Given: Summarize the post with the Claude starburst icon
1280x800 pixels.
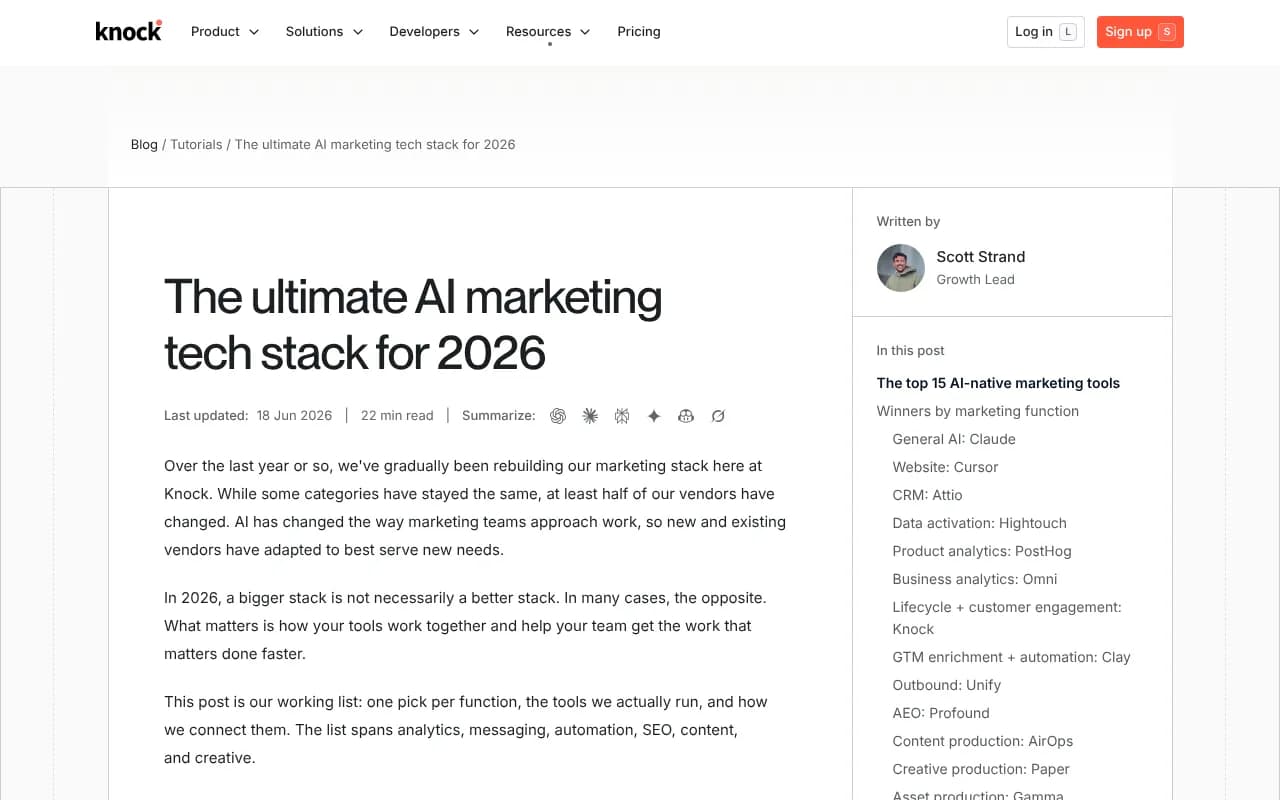Looking at the screenshot, I should point(590,416).
